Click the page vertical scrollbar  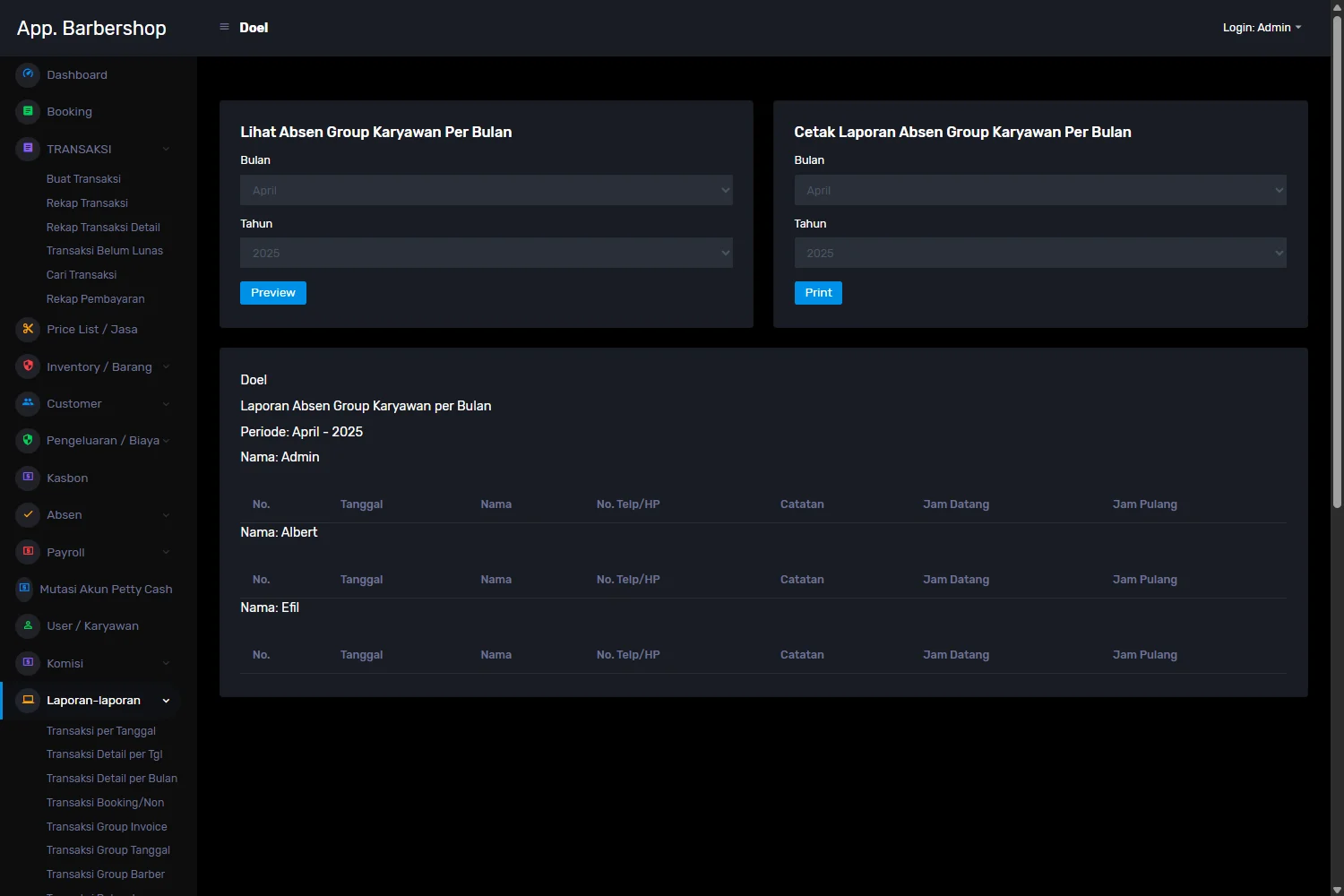pos(1337,260)
